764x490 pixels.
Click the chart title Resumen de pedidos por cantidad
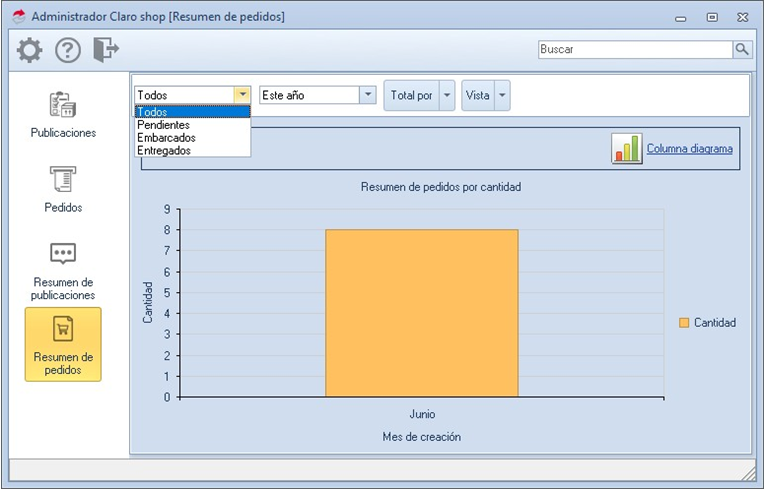point(441,187)
